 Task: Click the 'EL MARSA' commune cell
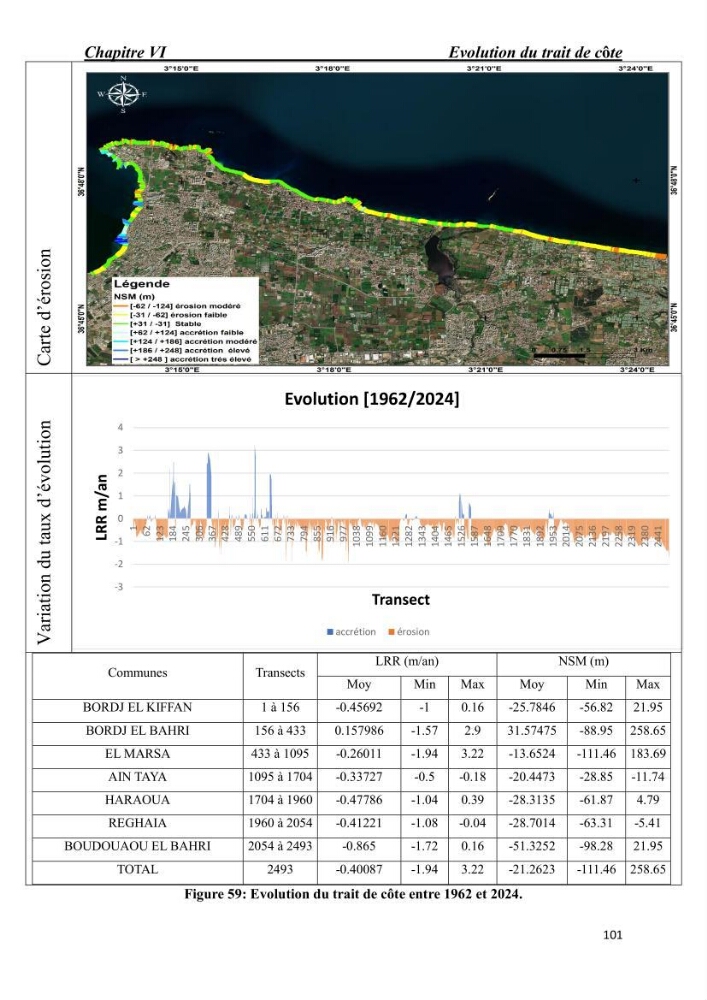click(138, 754)
